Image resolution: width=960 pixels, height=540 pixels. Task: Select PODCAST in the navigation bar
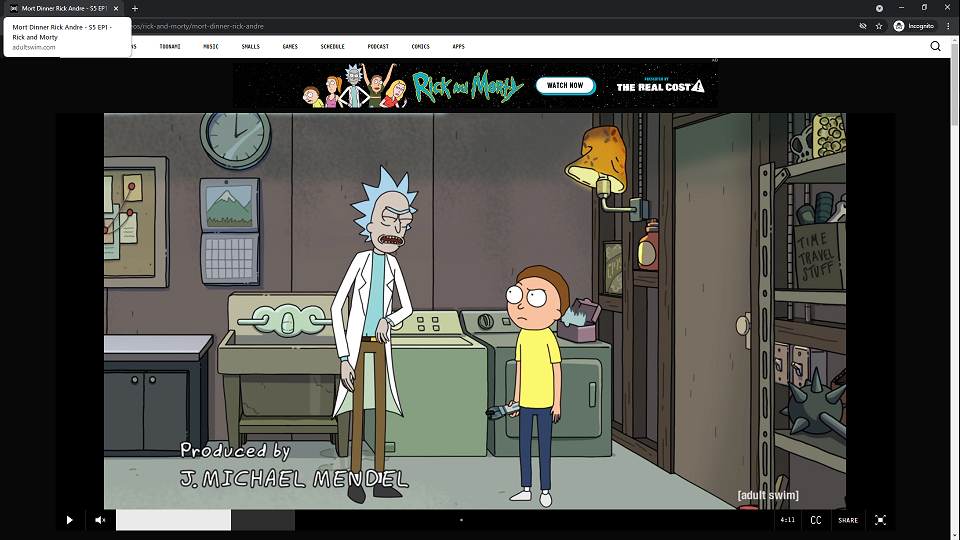(x=378, y=46)
